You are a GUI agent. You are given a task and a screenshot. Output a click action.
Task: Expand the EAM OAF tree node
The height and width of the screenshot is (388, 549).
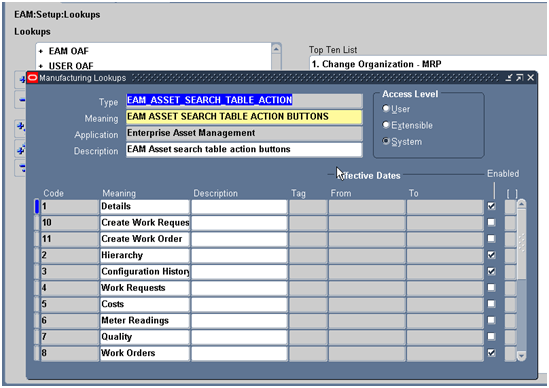tap(41, 51)
